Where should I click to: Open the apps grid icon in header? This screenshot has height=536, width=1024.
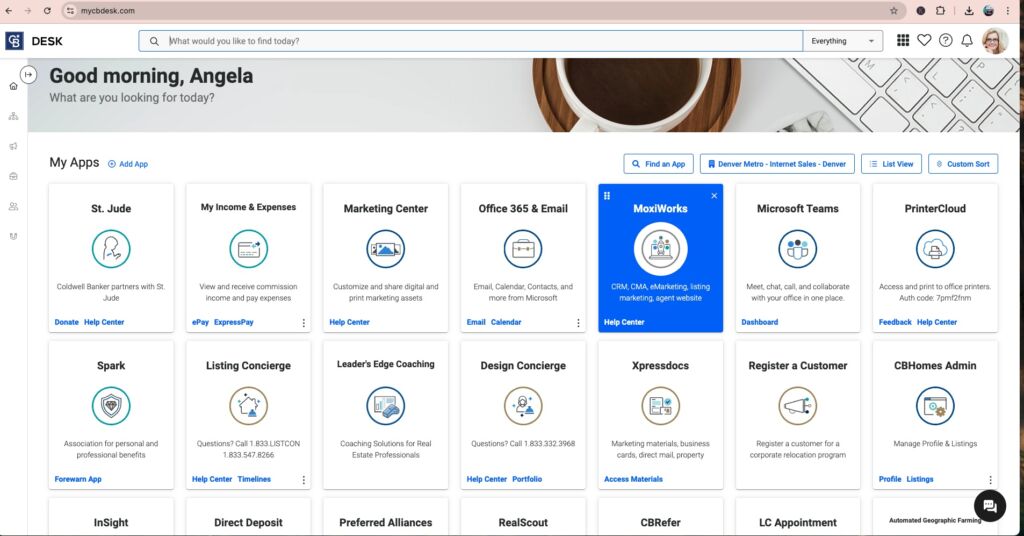(903, 40)
